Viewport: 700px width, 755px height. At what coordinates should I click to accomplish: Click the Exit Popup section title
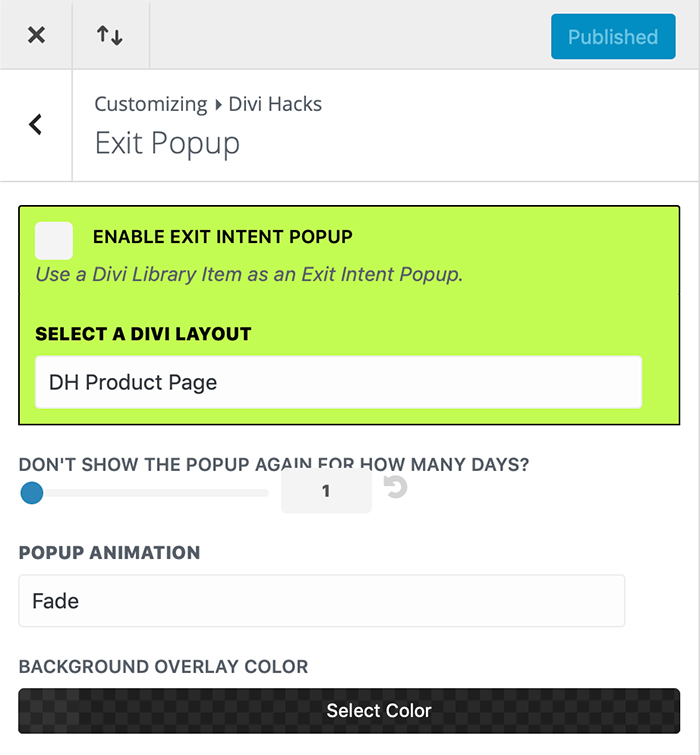167,143
